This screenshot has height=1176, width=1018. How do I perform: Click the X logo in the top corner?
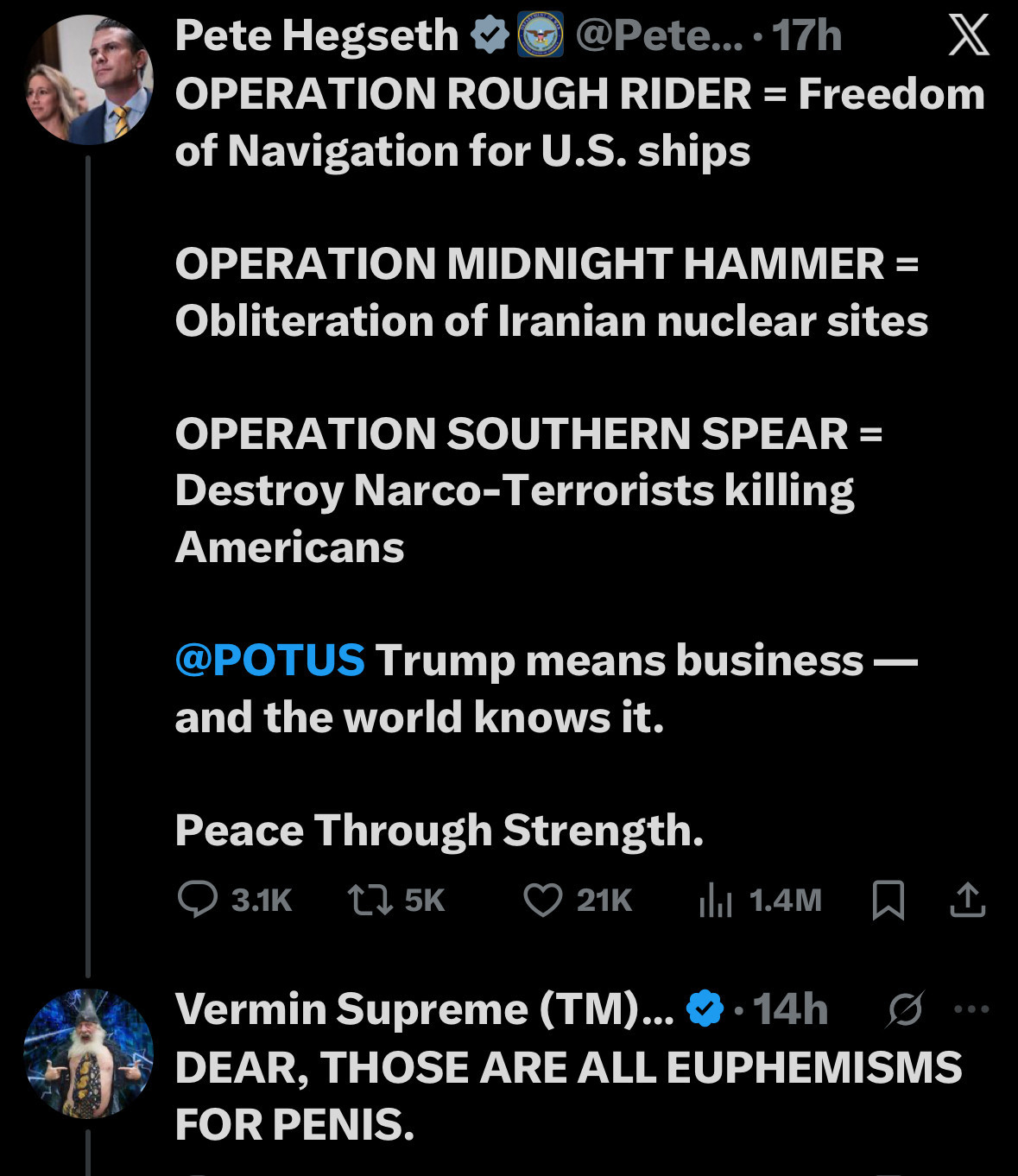pos(969,36)
